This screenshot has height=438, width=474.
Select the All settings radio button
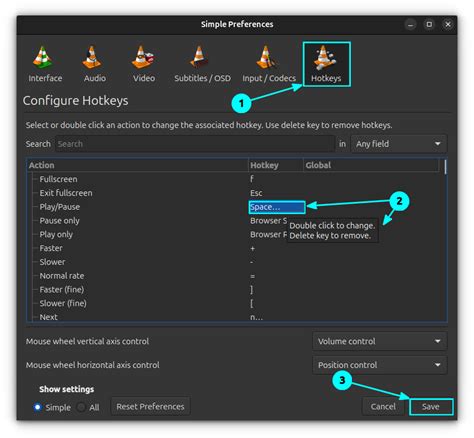(81, 407)
